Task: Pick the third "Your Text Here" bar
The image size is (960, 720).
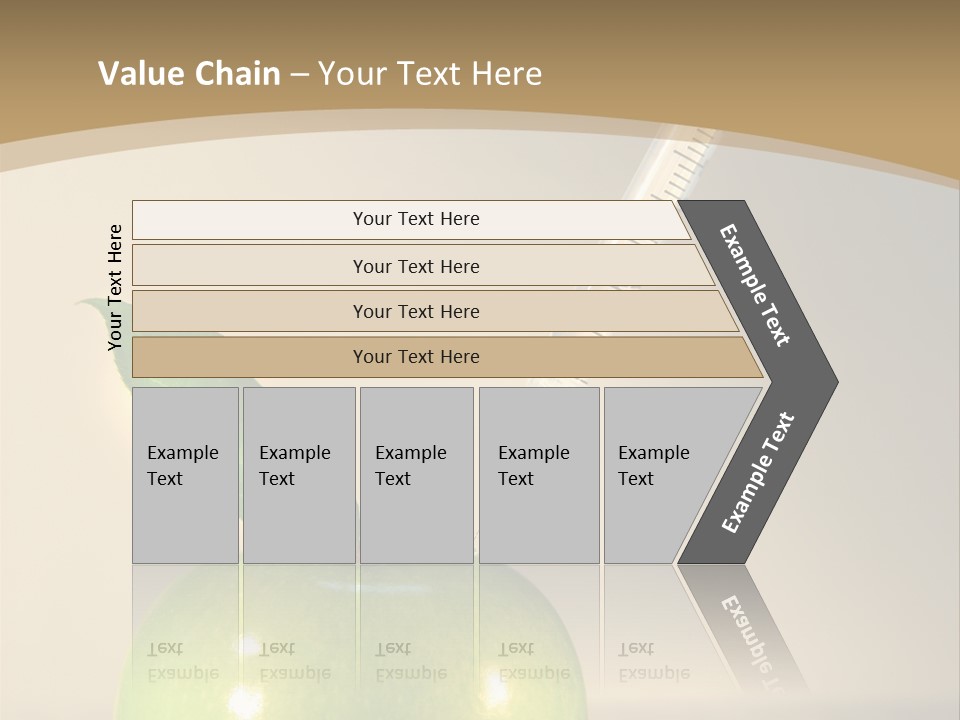Action: (415, 311)
